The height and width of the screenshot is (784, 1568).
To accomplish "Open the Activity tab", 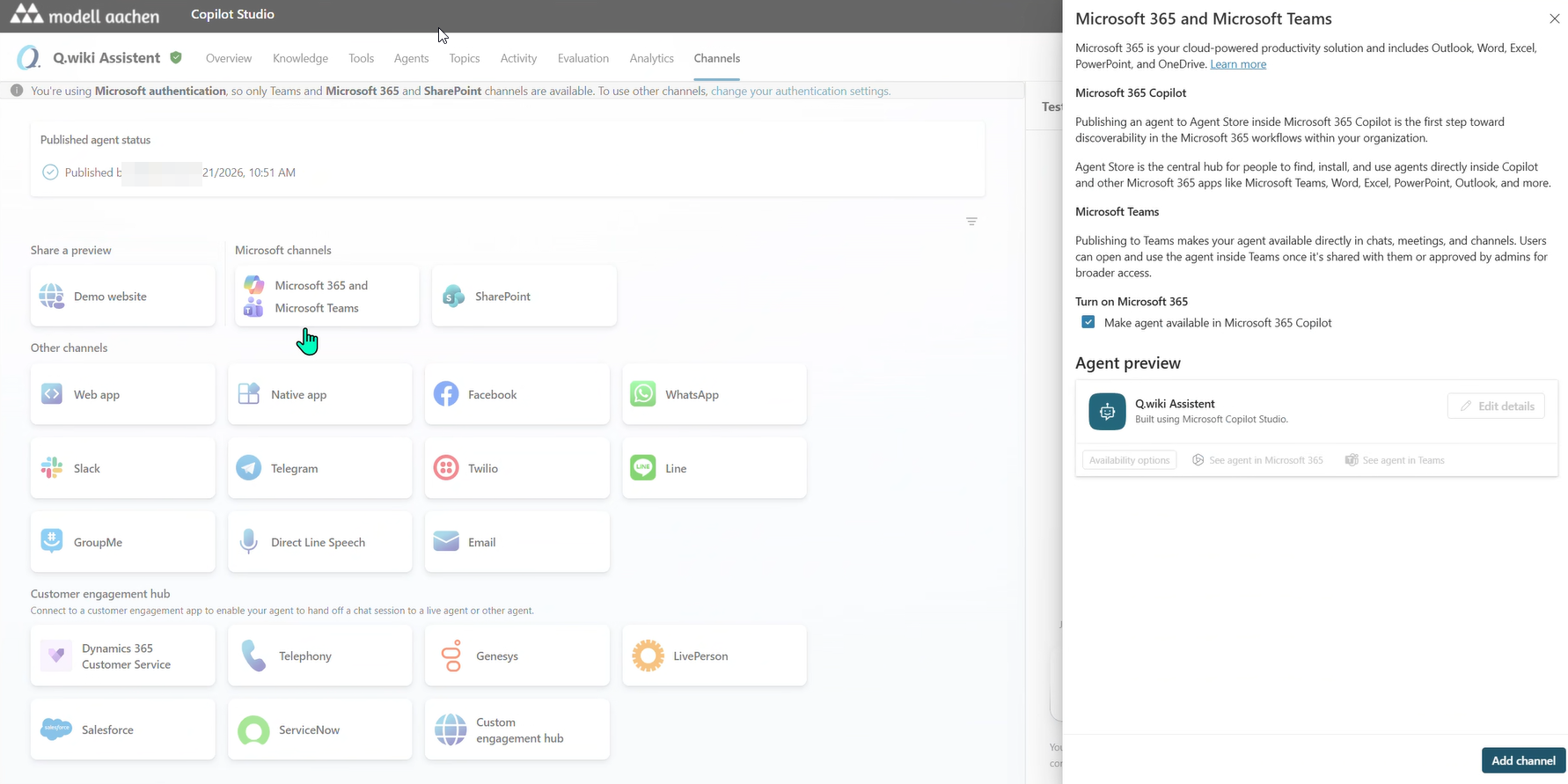I will 518,58.
